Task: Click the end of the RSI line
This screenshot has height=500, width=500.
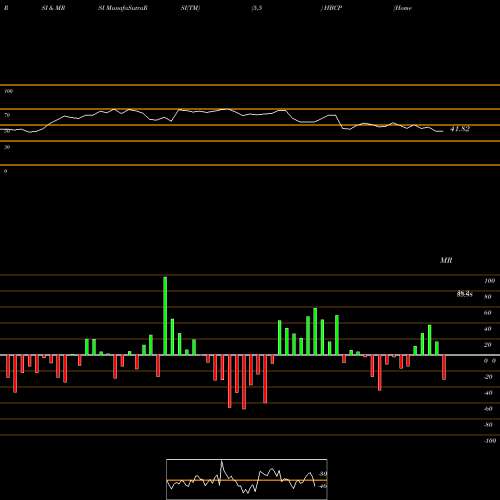Action: pyautogui.click(x=443, y=131)
